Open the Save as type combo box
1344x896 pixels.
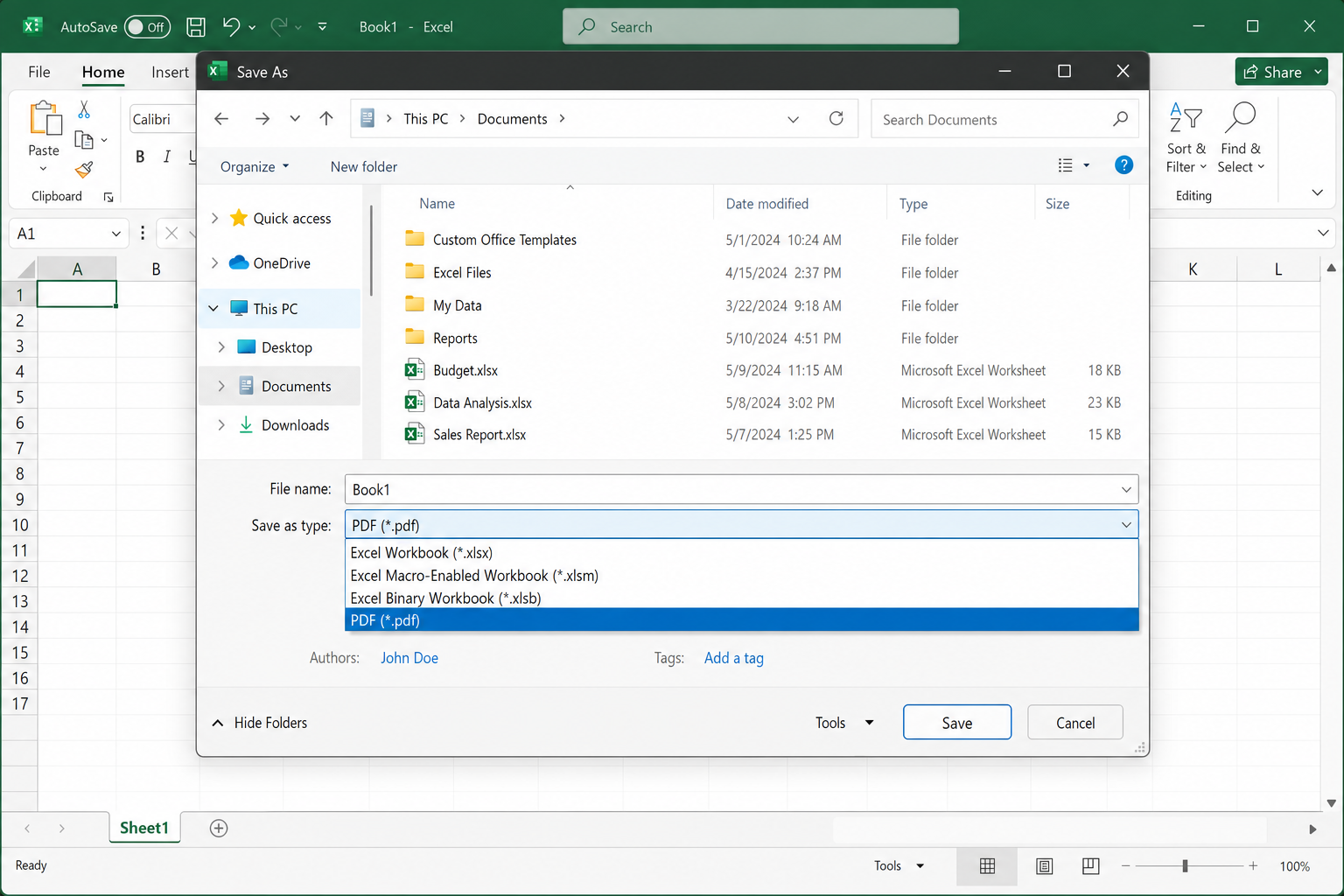point(741,525)
